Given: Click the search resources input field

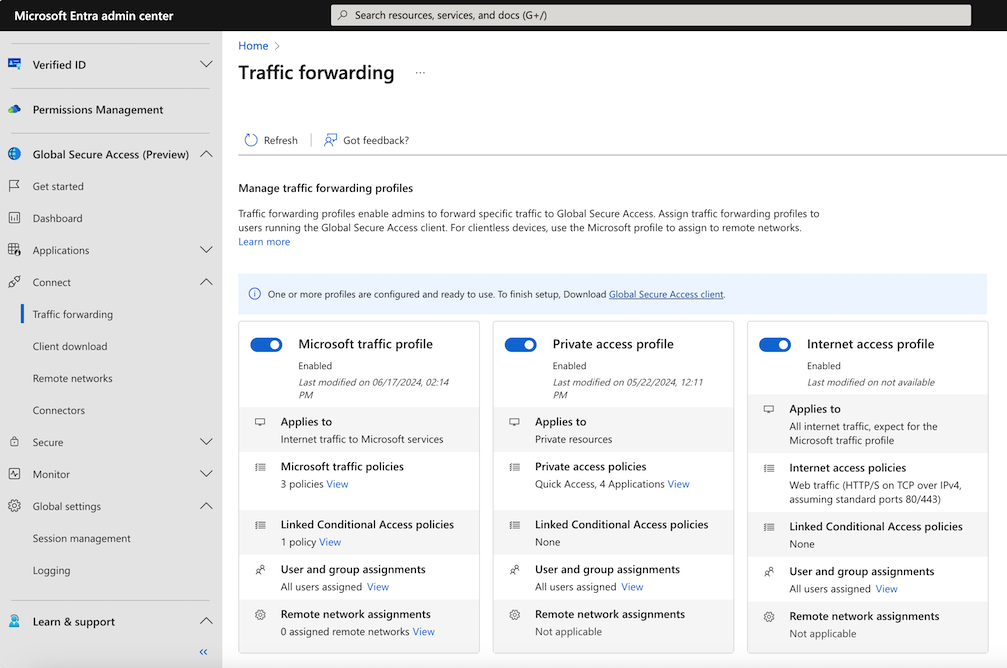Looking at the screenshot, I should tap(650, 15).
